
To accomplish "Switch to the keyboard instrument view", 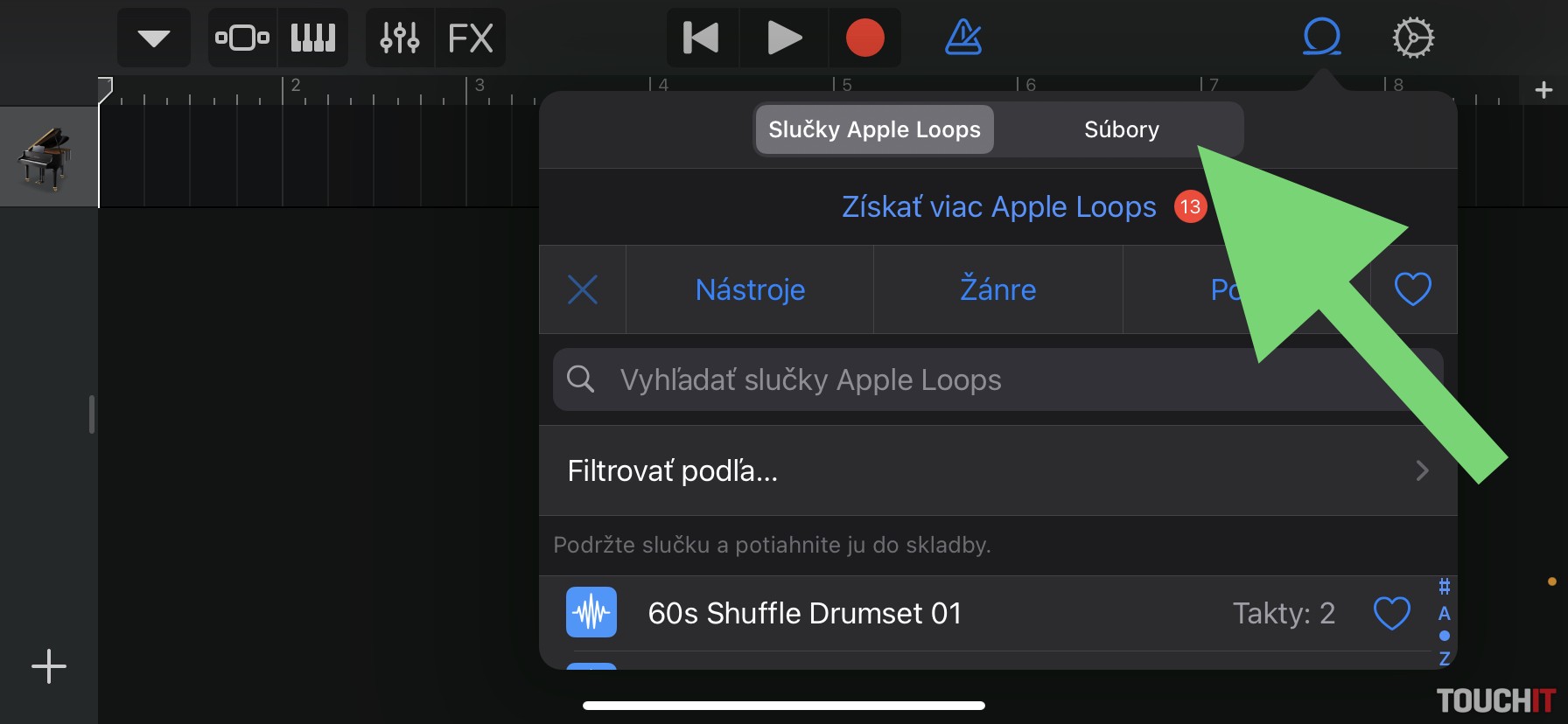I will [312, 38].
